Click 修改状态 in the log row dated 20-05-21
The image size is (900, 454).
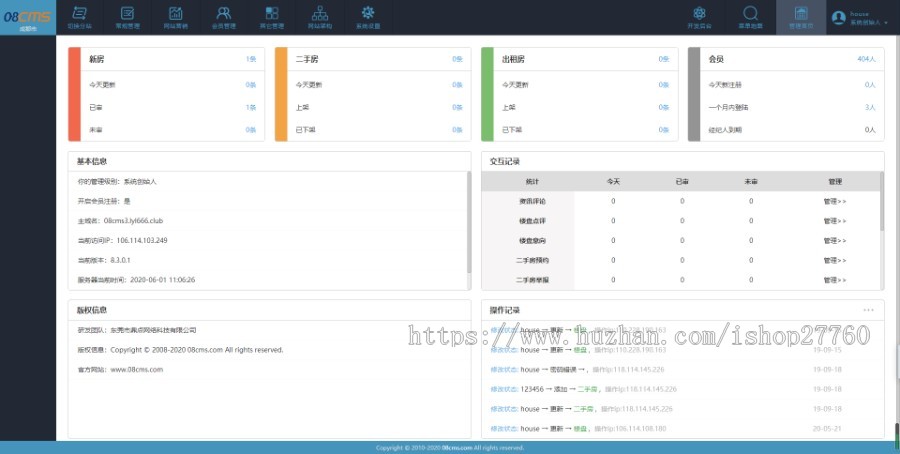[504, 429]
